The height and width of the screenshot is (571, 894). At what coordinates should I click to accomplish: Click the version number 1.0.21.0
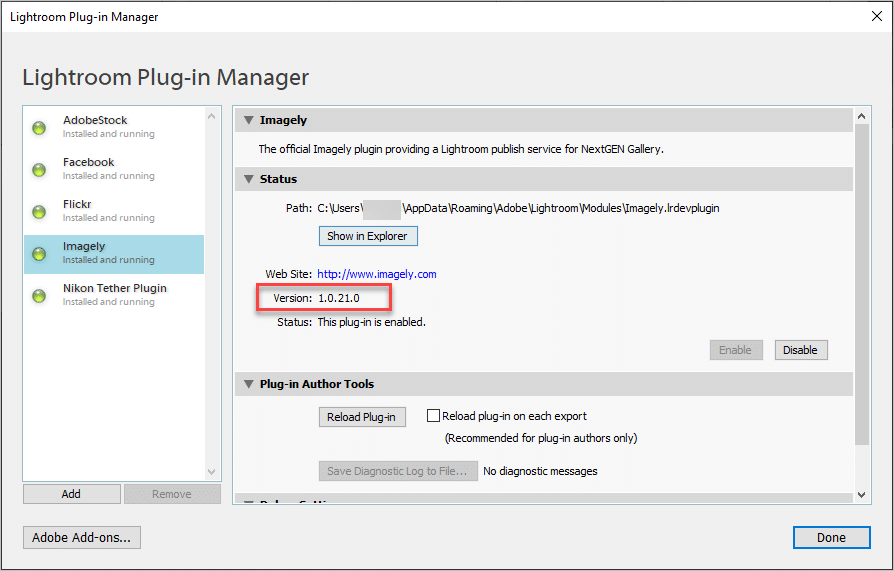point(339,298)
